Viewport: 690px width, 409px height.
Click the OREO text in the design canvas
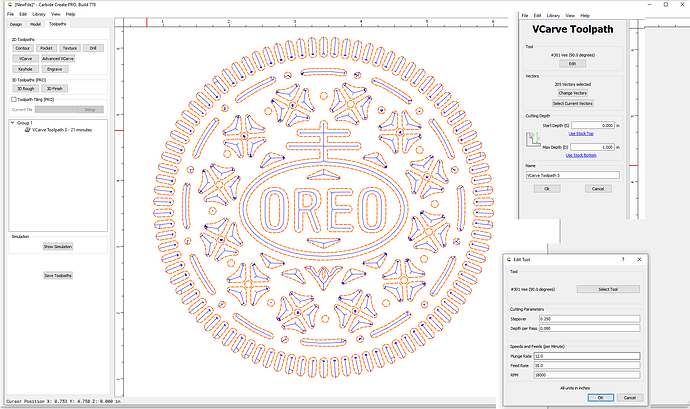(x=323, y=210)
